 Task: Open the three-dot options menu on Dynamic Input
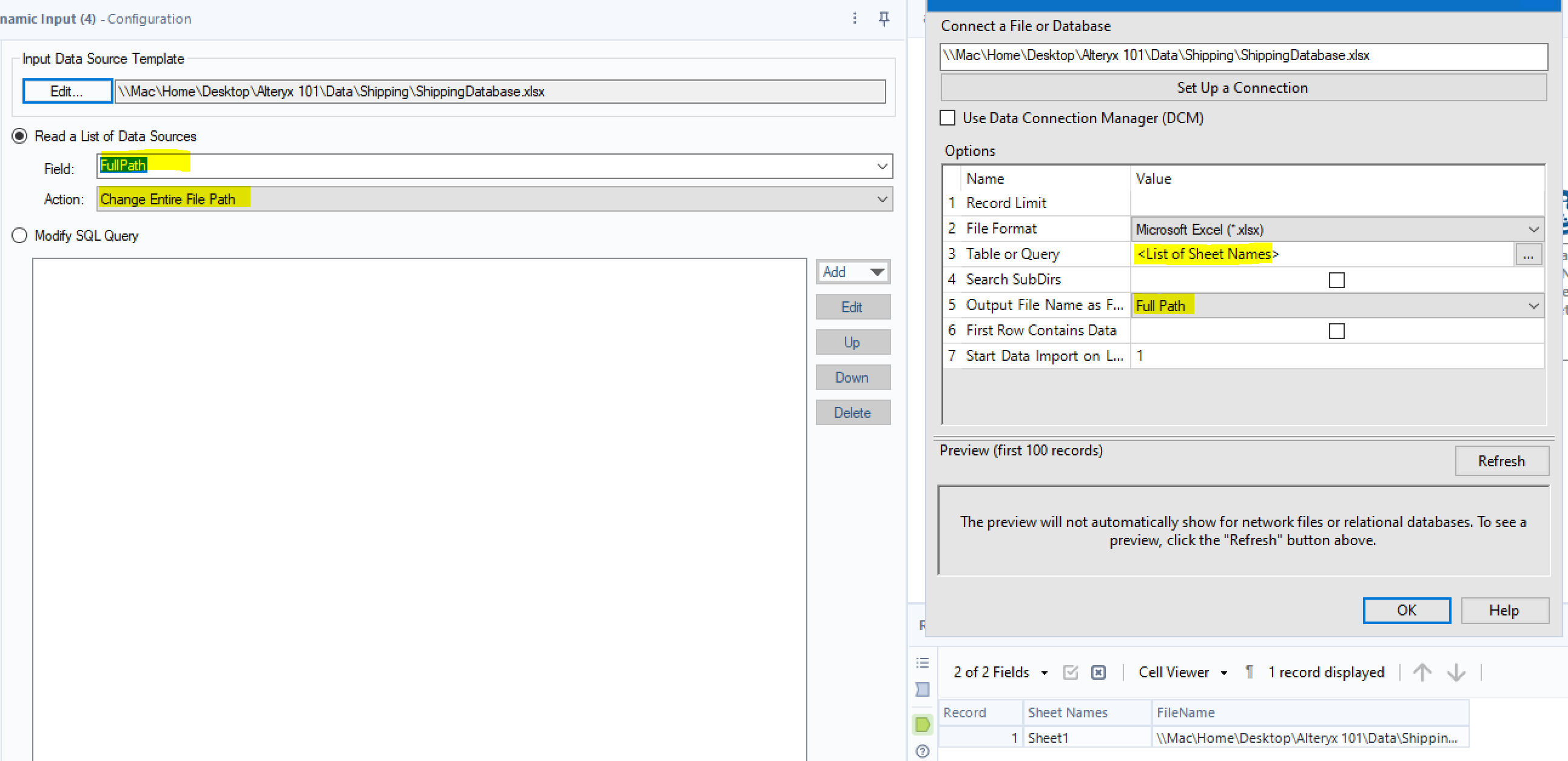[x=855, y=19]
